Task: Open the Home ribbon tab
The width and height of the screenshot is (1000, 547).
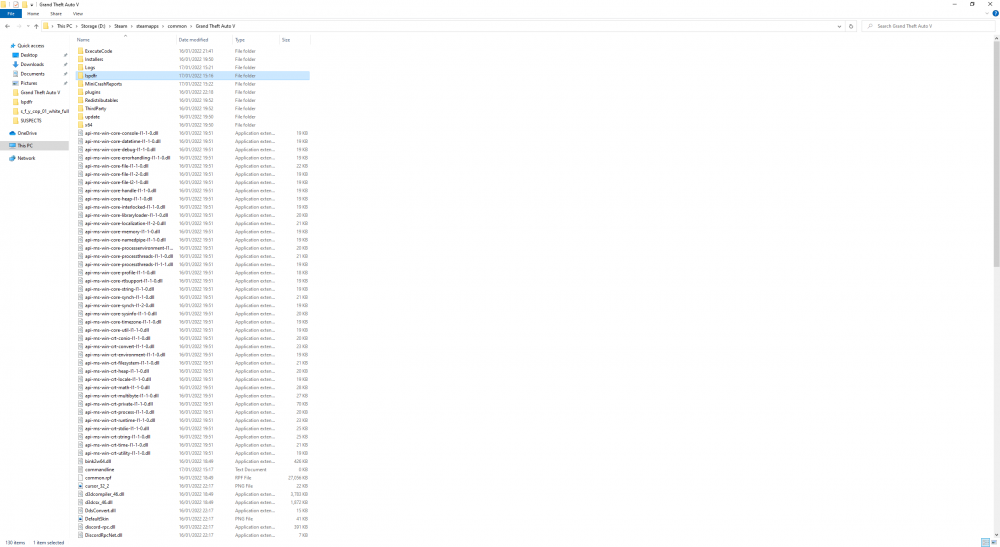Action: click(x=33, y=13)
